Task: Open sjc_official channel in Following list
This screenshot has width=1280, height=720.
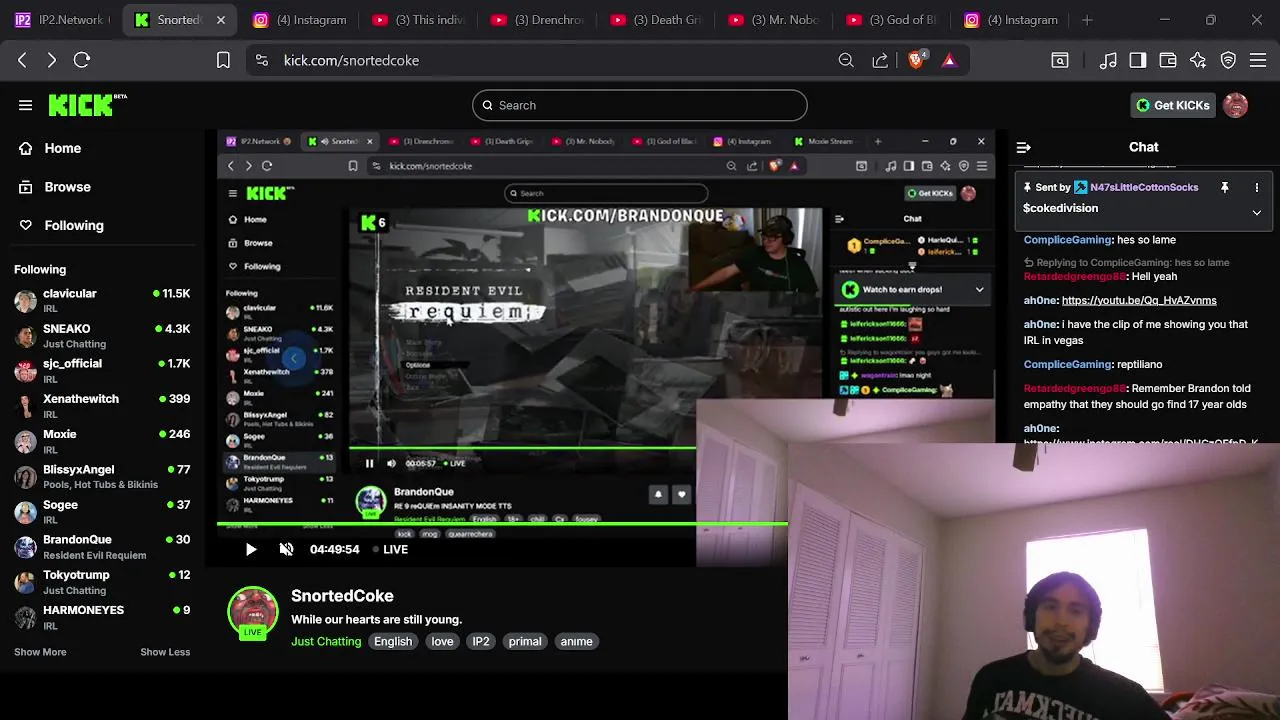Action: coord(102,371)
